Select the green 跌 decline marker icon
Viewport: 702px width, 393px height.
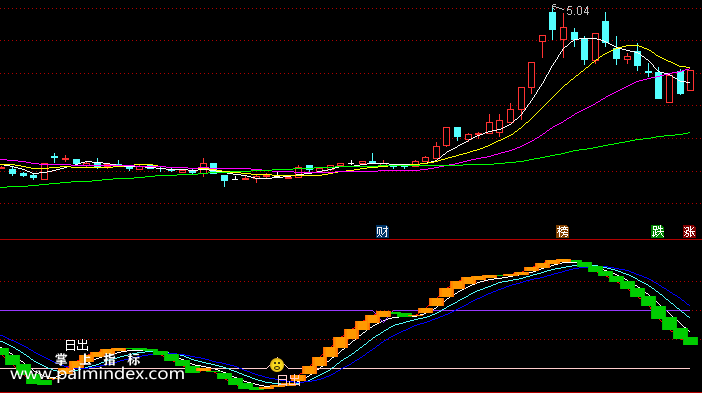(658, 231)
